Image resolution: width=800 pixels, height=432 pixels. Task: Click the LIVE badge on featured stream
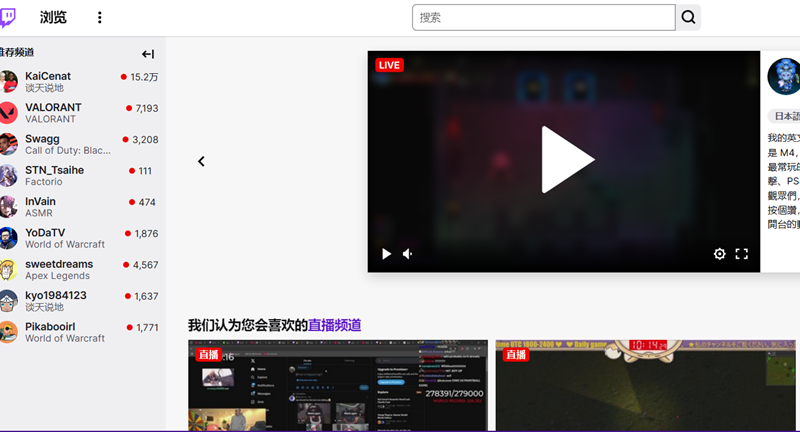click(x=389, y=65)
